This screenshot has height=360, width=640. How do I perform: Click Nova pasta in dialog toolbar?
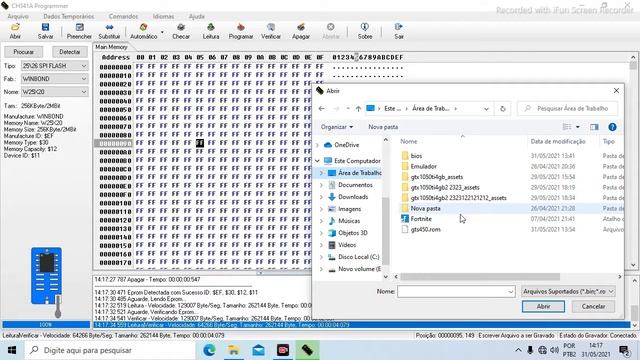point(383,127)
